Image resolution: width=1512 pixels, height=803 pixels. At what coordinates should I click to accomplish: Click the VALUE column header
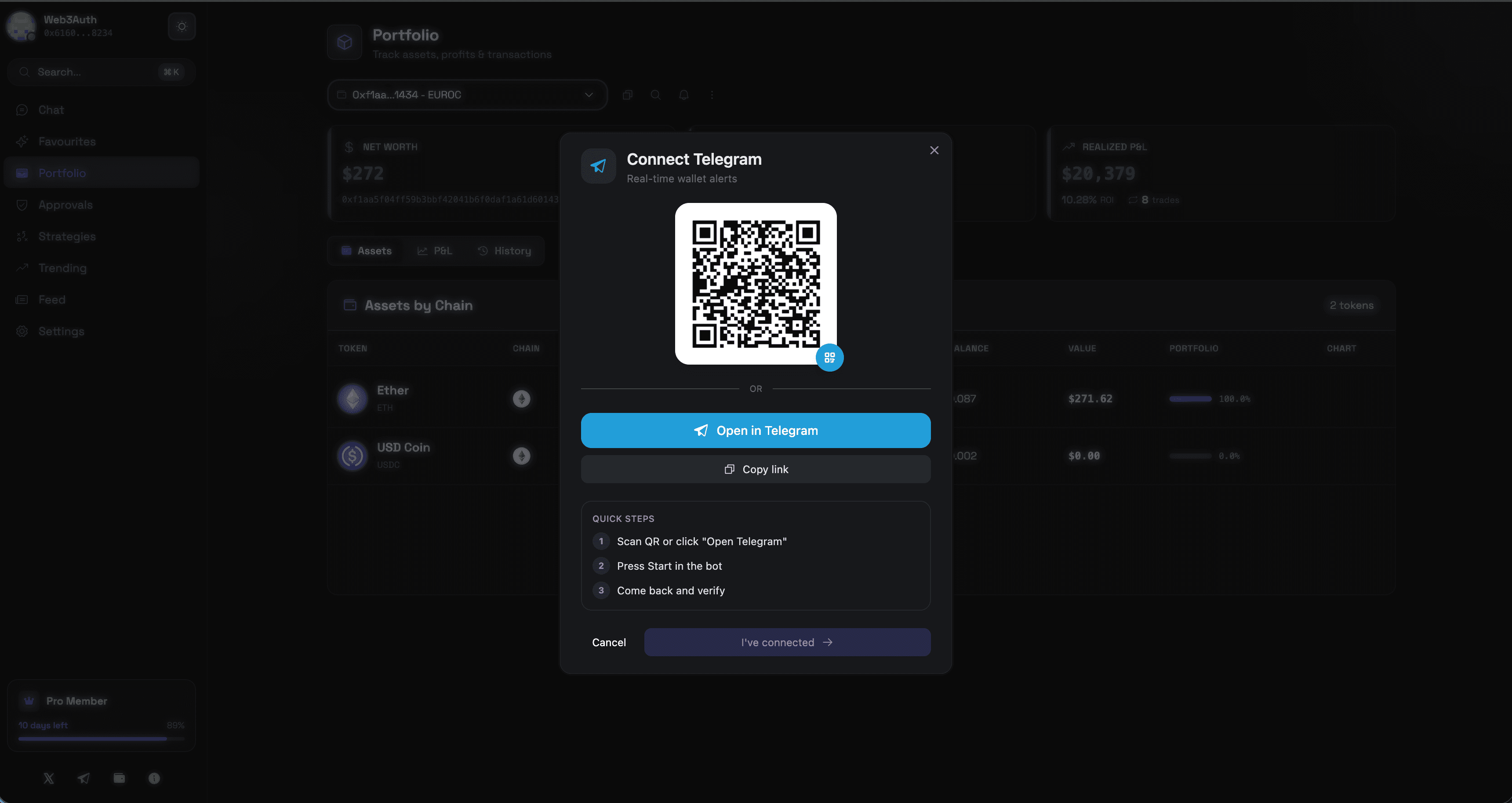coord(1082,348)
